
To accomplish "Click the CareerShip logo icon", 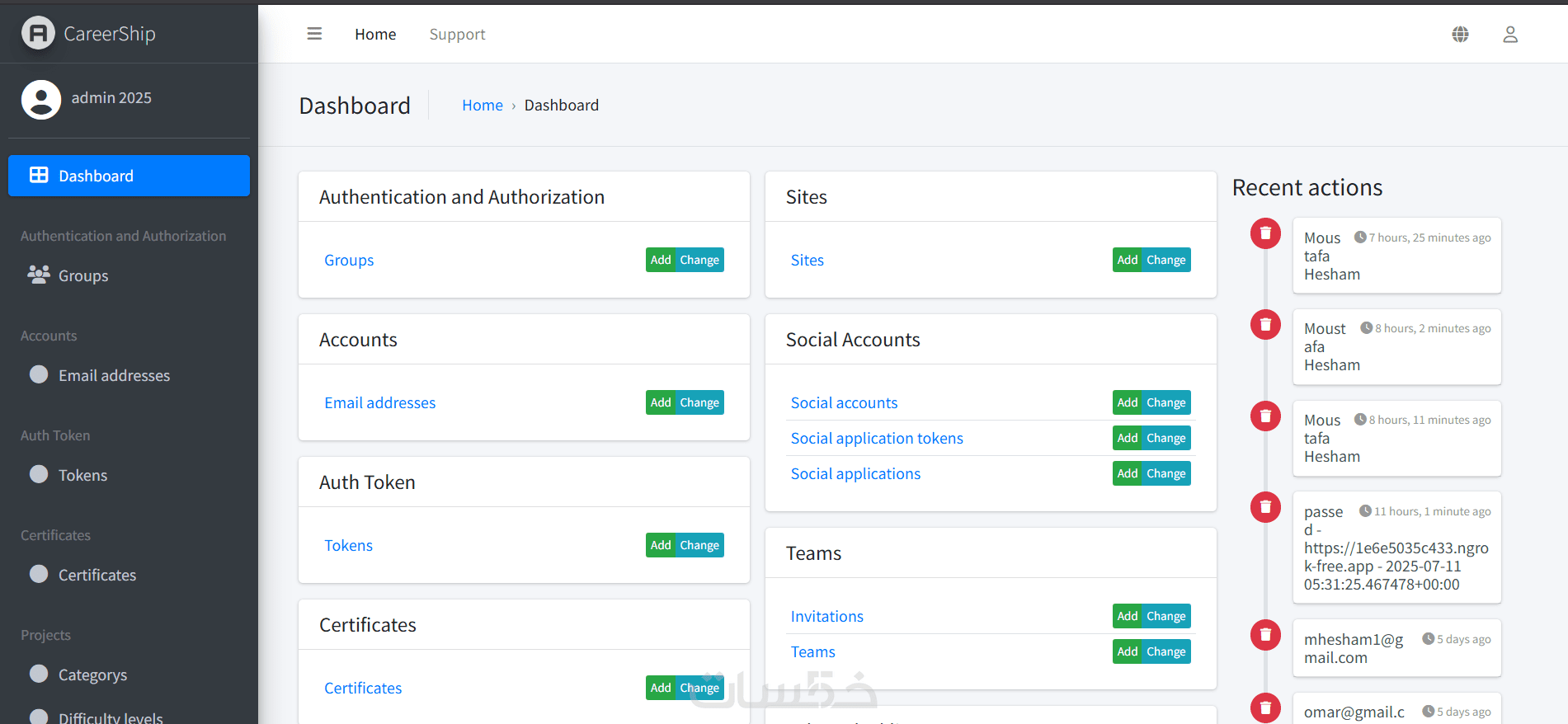I will [x=38, y=34].
